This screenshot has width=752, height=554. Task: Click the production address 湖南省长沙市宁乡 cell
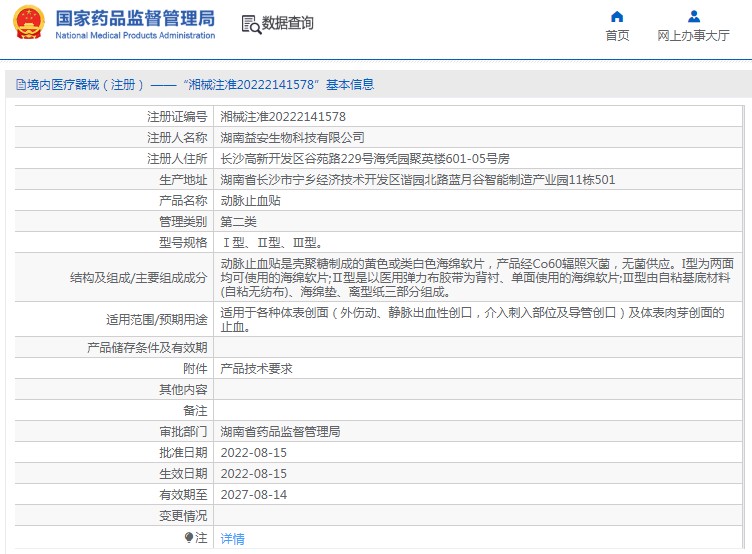478,179
